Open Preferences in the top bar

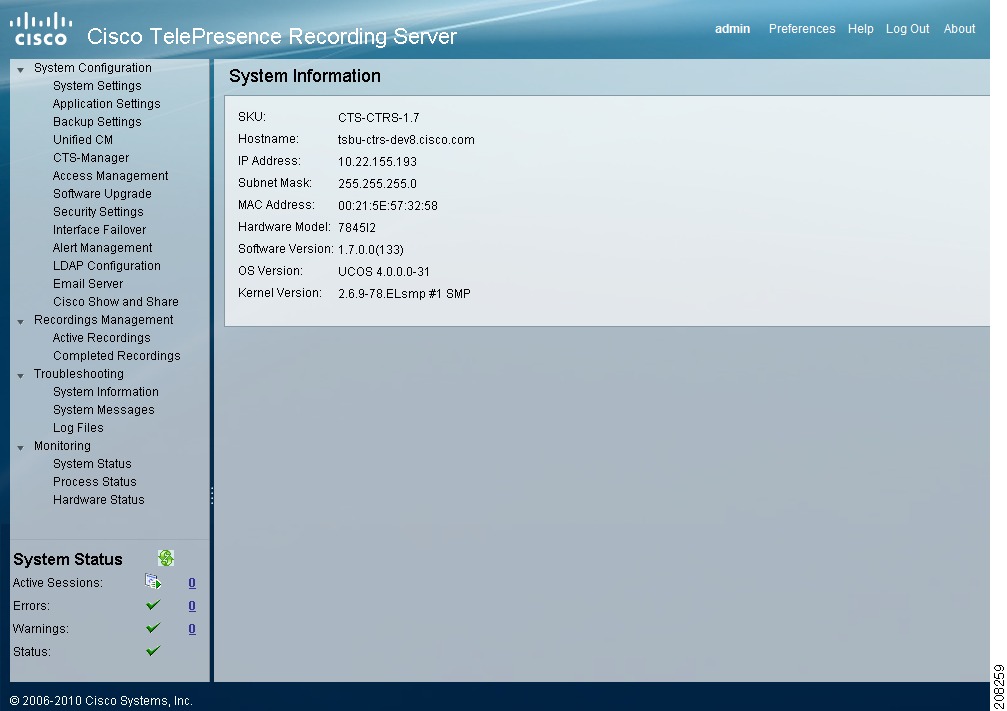[802, 29]
